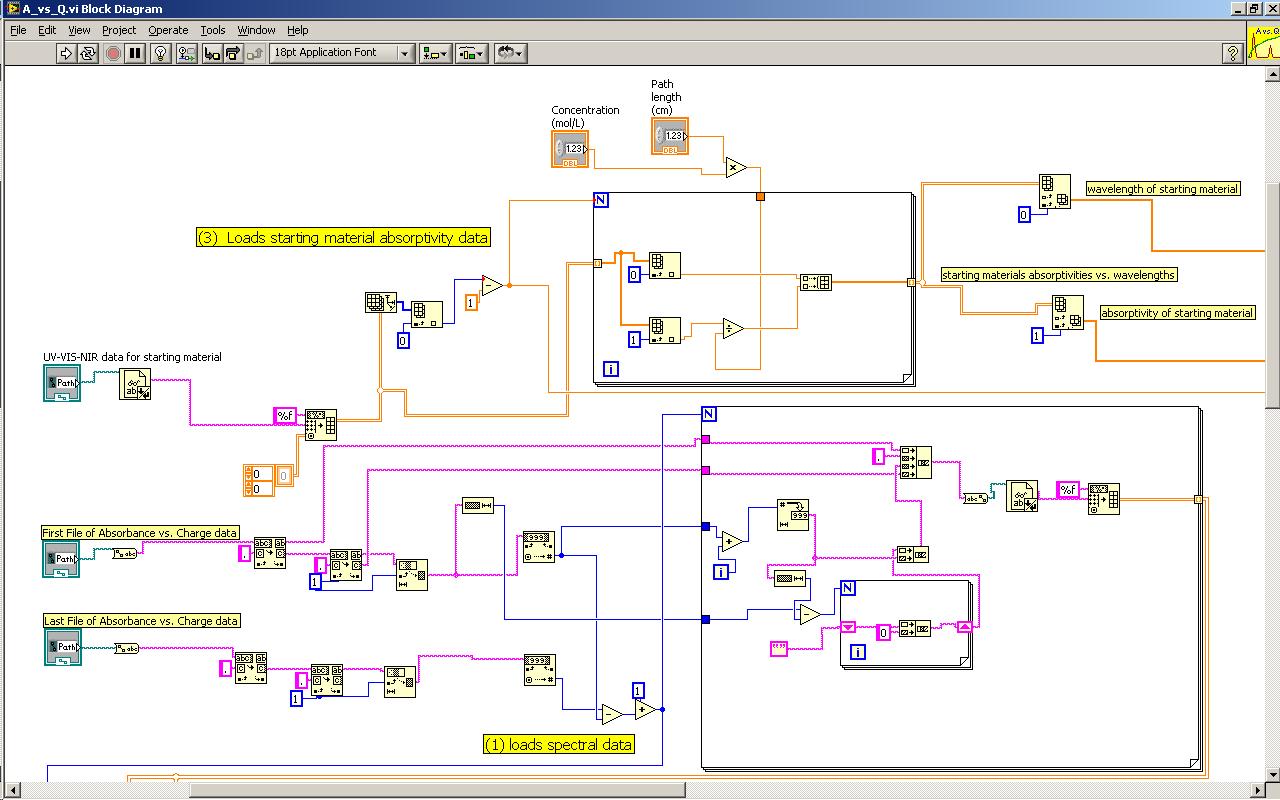
Task: Open the Edit menu
Action: [47, 30]
